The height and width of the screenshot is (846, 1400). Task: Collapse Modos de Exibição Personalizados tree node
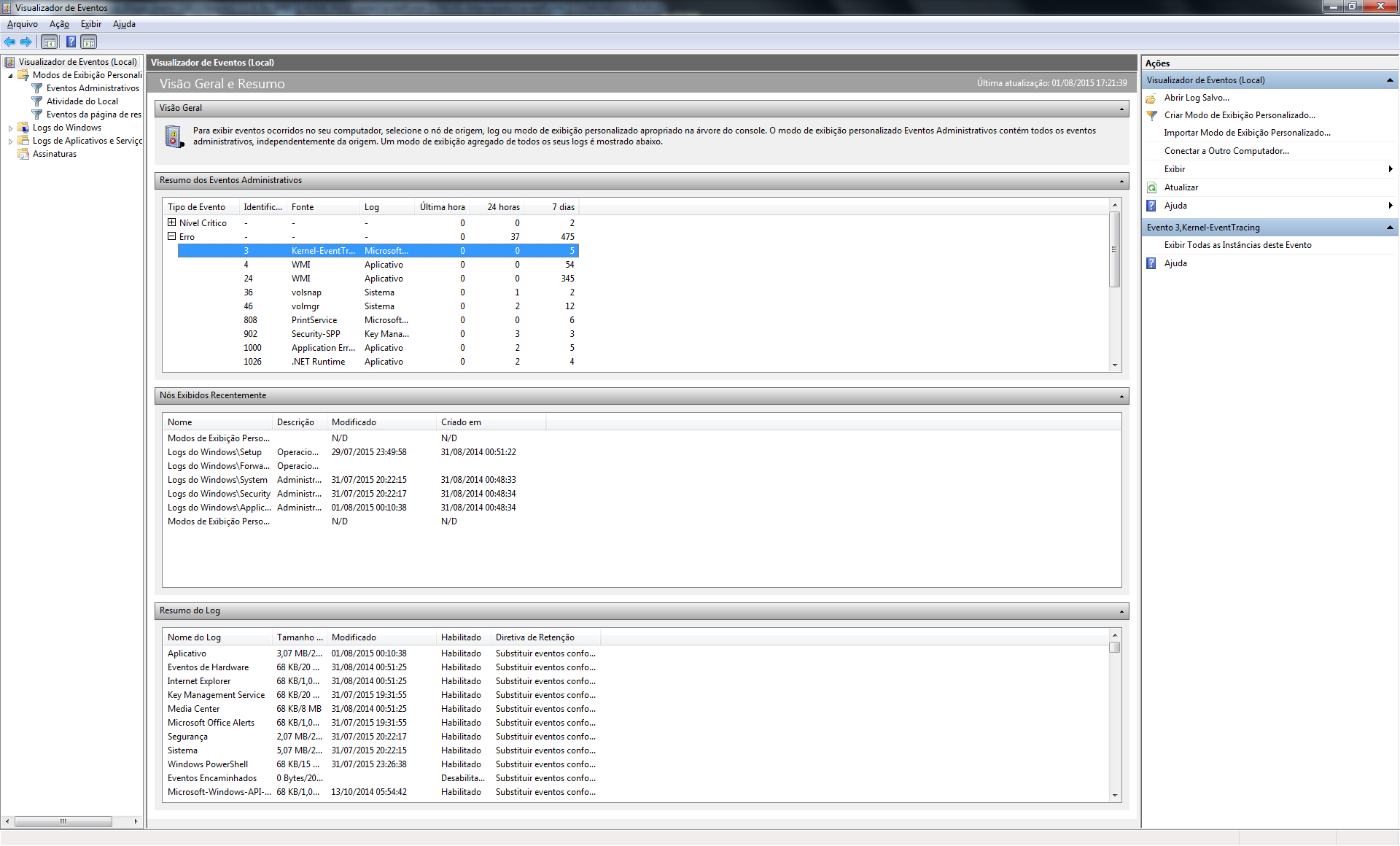pyautogui.click(x=10, y=76)
